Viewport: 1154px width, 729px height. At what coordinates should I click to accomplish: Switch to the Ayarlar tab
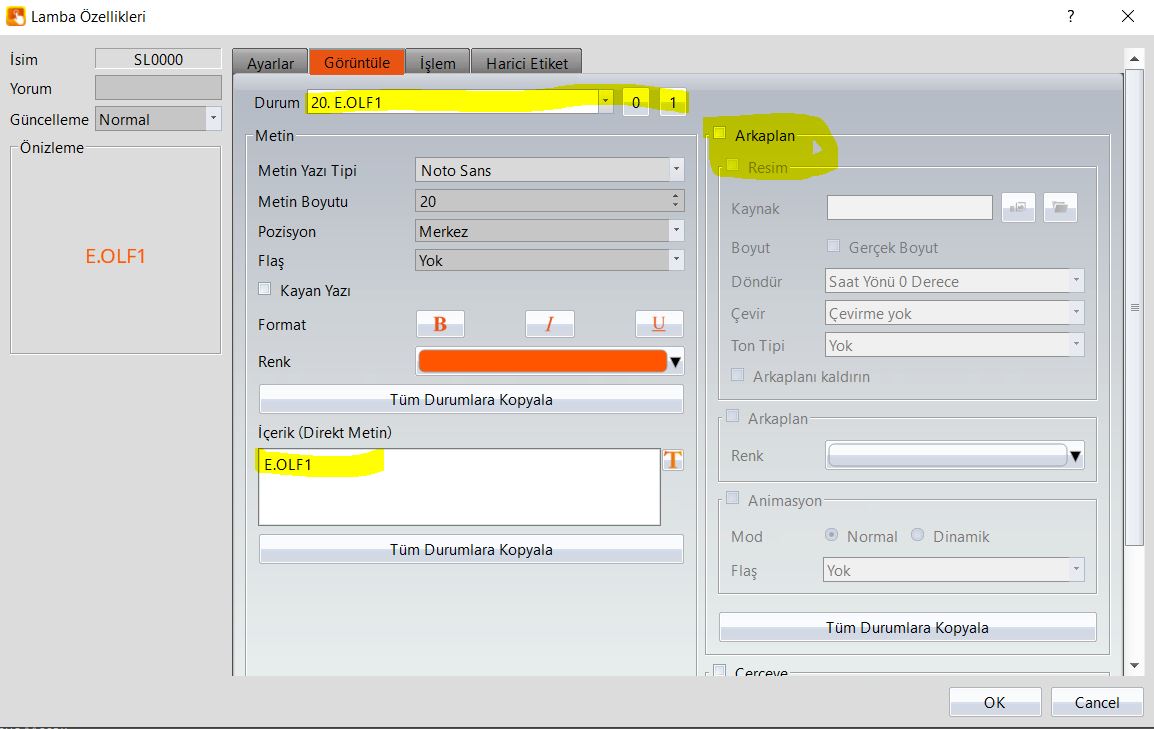click(270, 63)
